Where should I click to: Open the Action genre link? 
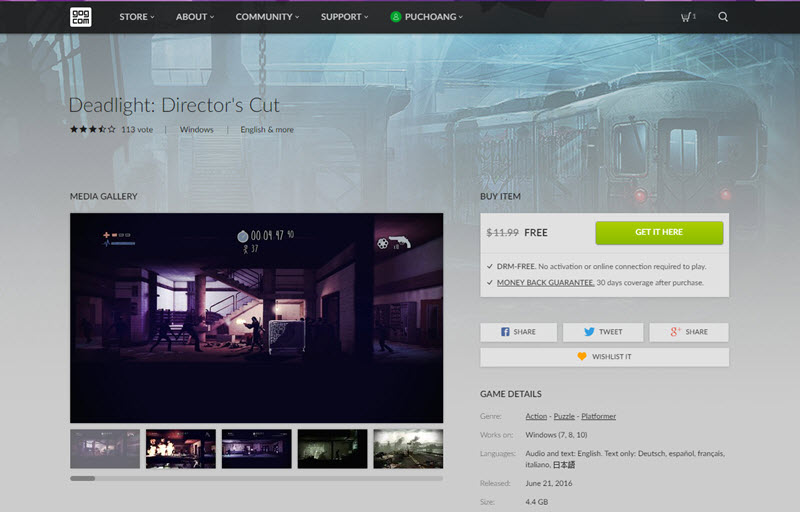536,416
